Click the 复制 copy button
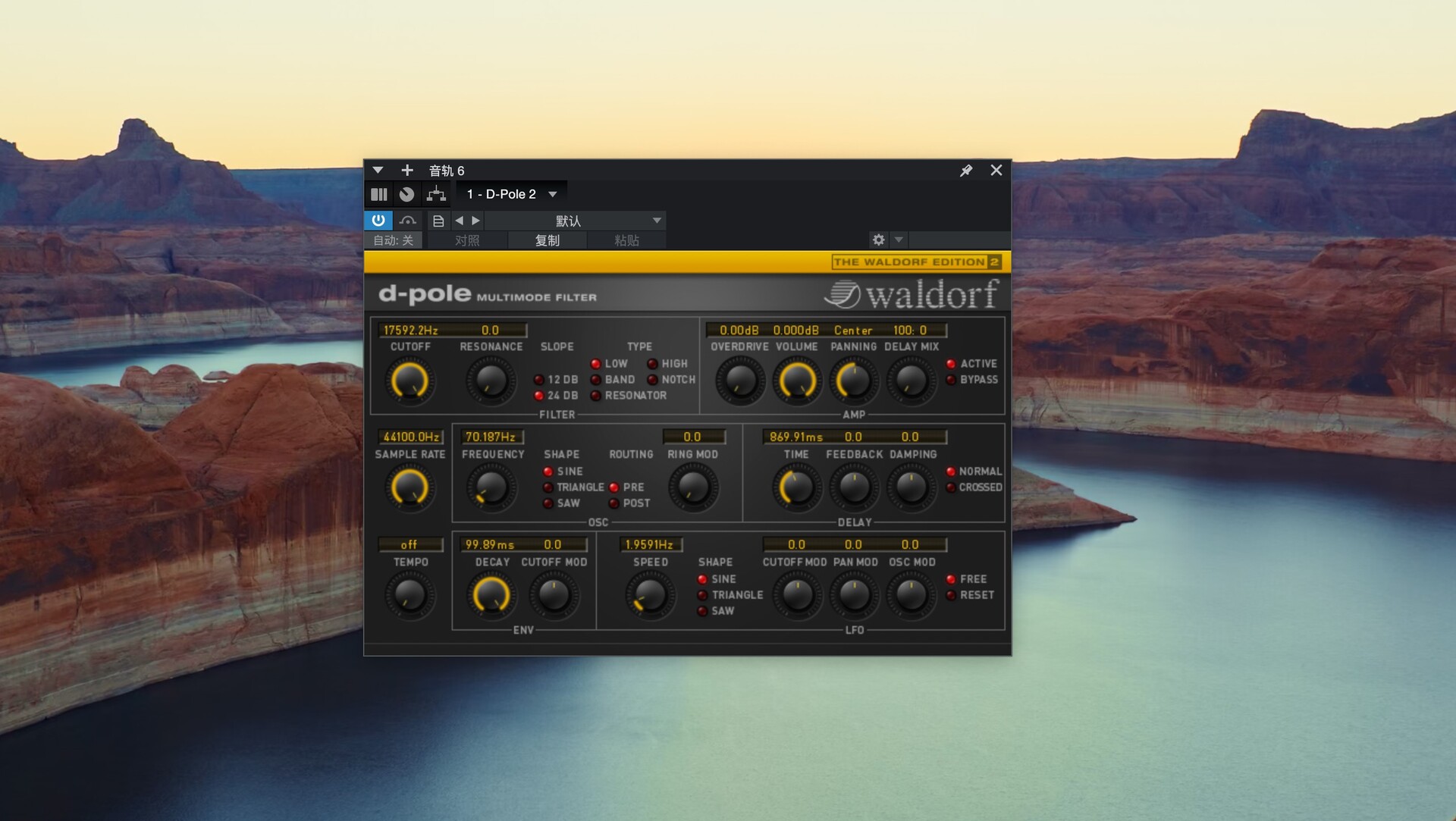The width and height of the screenshot is (1456, 821). [x=548, y=240]
